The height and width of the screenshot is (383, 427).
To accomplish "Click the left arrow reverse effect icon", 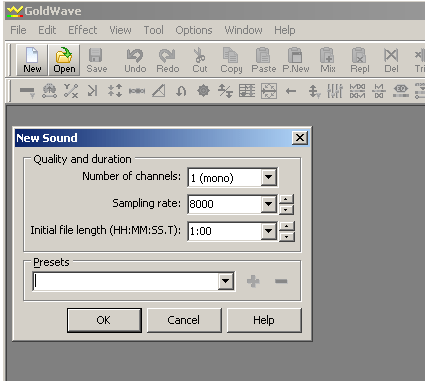I will [x=291, y=91].
